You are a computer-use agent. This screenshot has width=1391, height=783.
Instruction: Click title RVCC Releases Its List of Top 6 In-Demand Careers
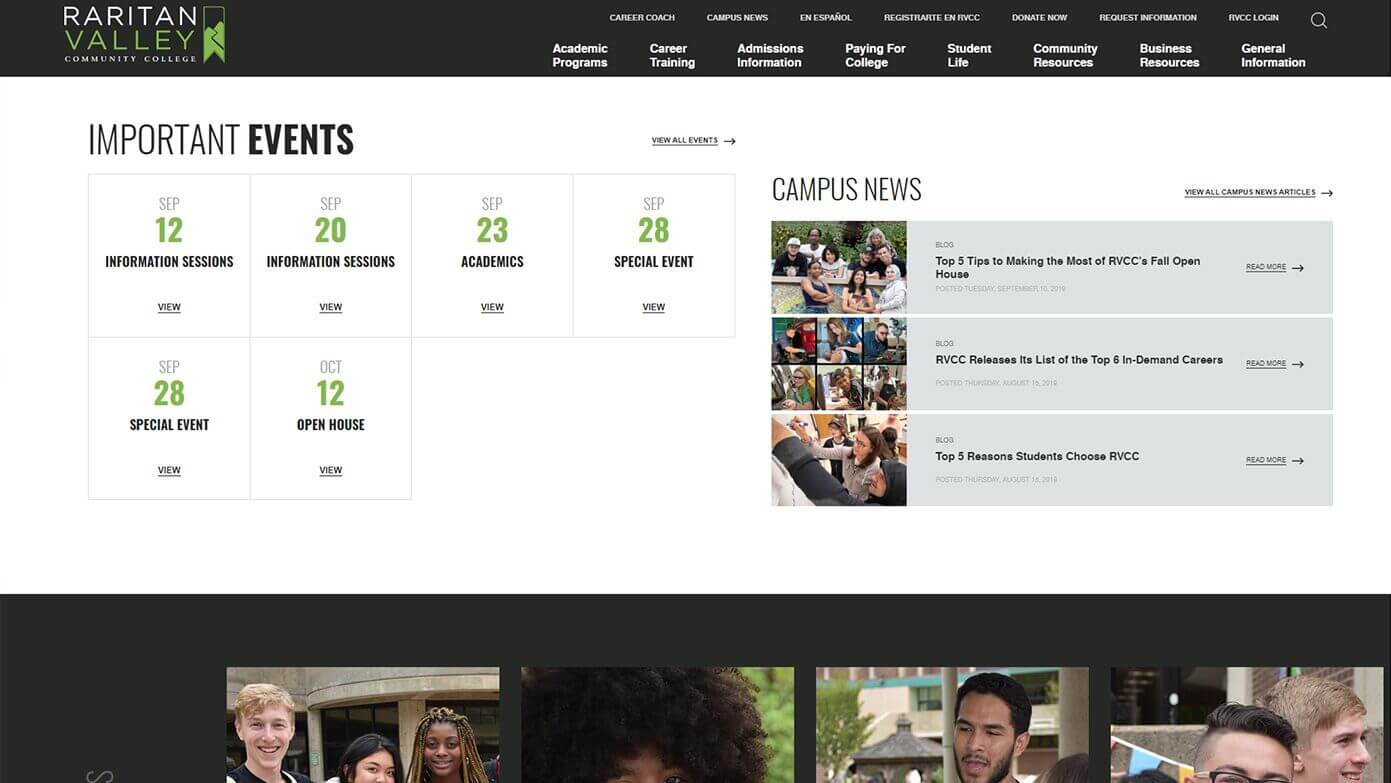tap(1079, 360)
